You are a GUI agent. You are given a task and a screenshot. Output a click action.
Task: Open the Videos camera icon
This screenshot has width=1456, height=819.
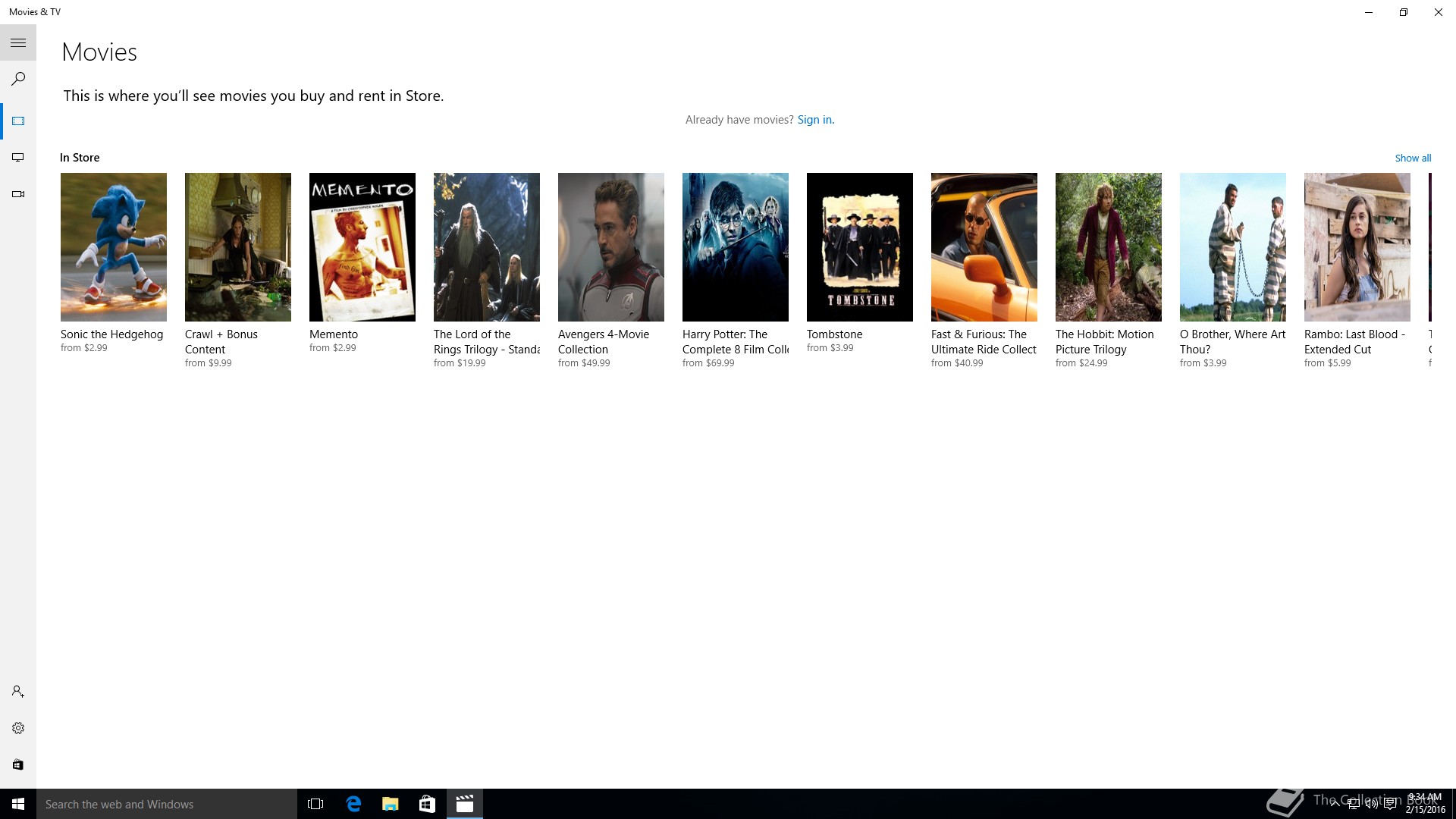point(18,194)
